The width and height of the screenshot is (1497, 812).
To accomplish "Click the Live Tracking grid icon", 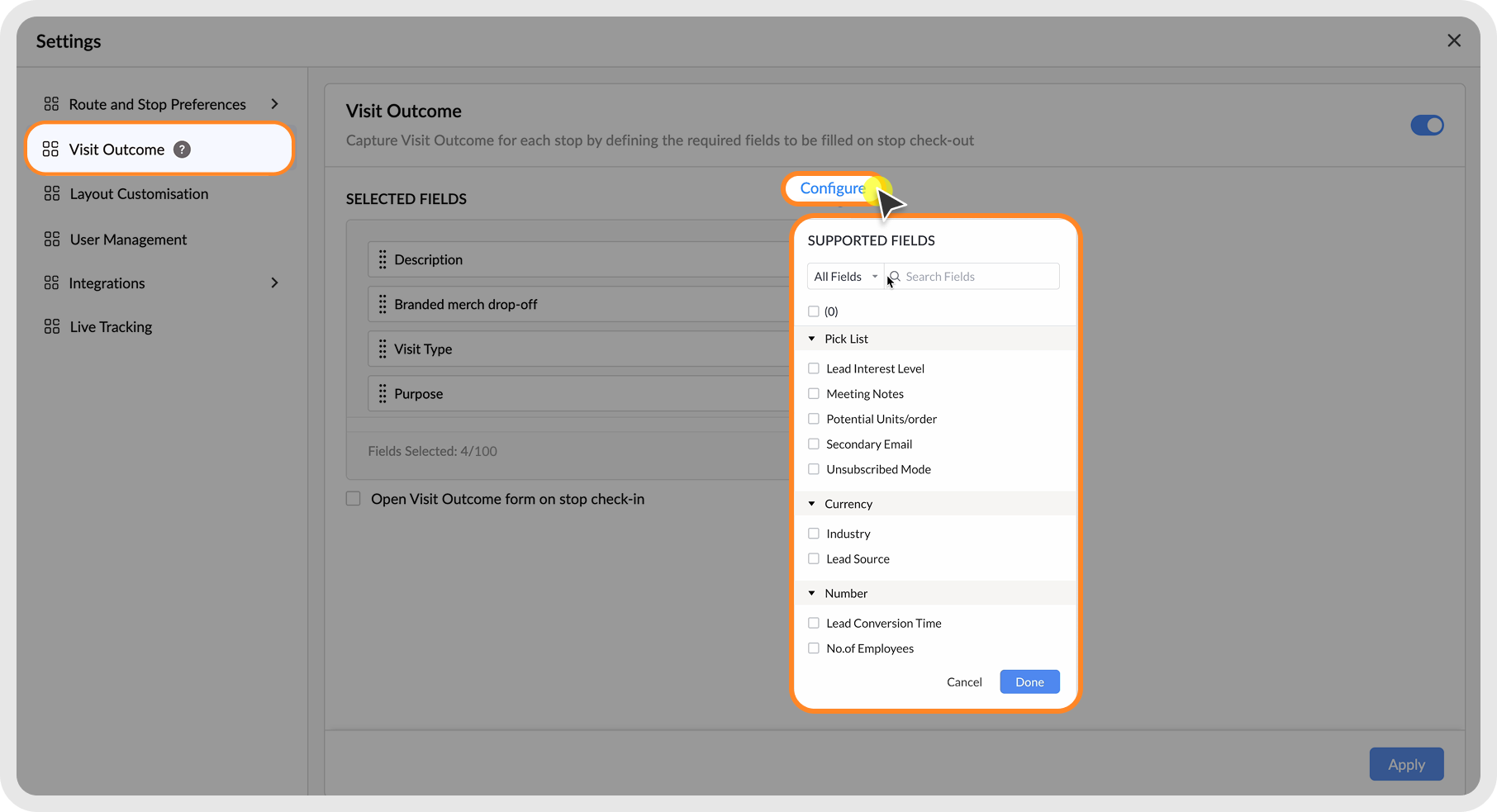I will click(52, 327).
